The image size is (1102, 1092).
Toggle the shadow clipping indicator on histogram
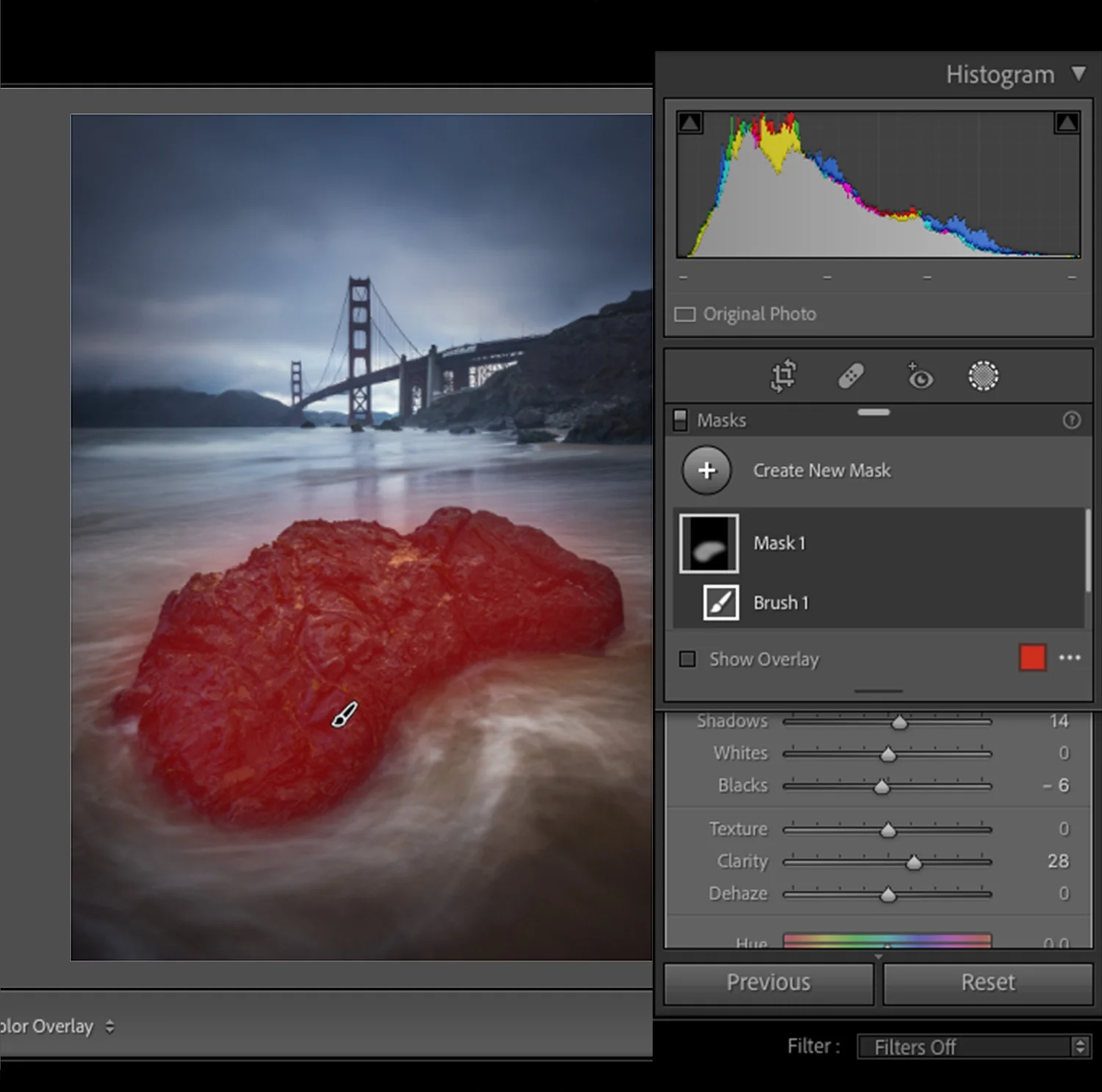[689, 123]
